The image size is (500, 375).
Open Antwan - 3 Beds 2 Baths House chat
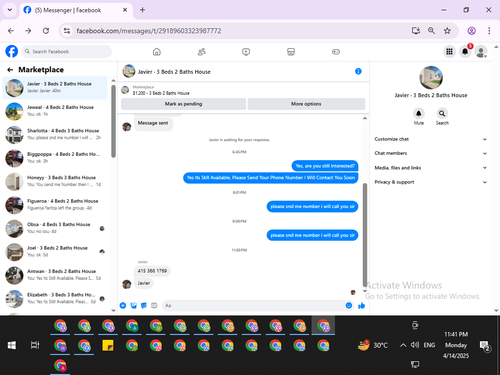click(55, 275)
